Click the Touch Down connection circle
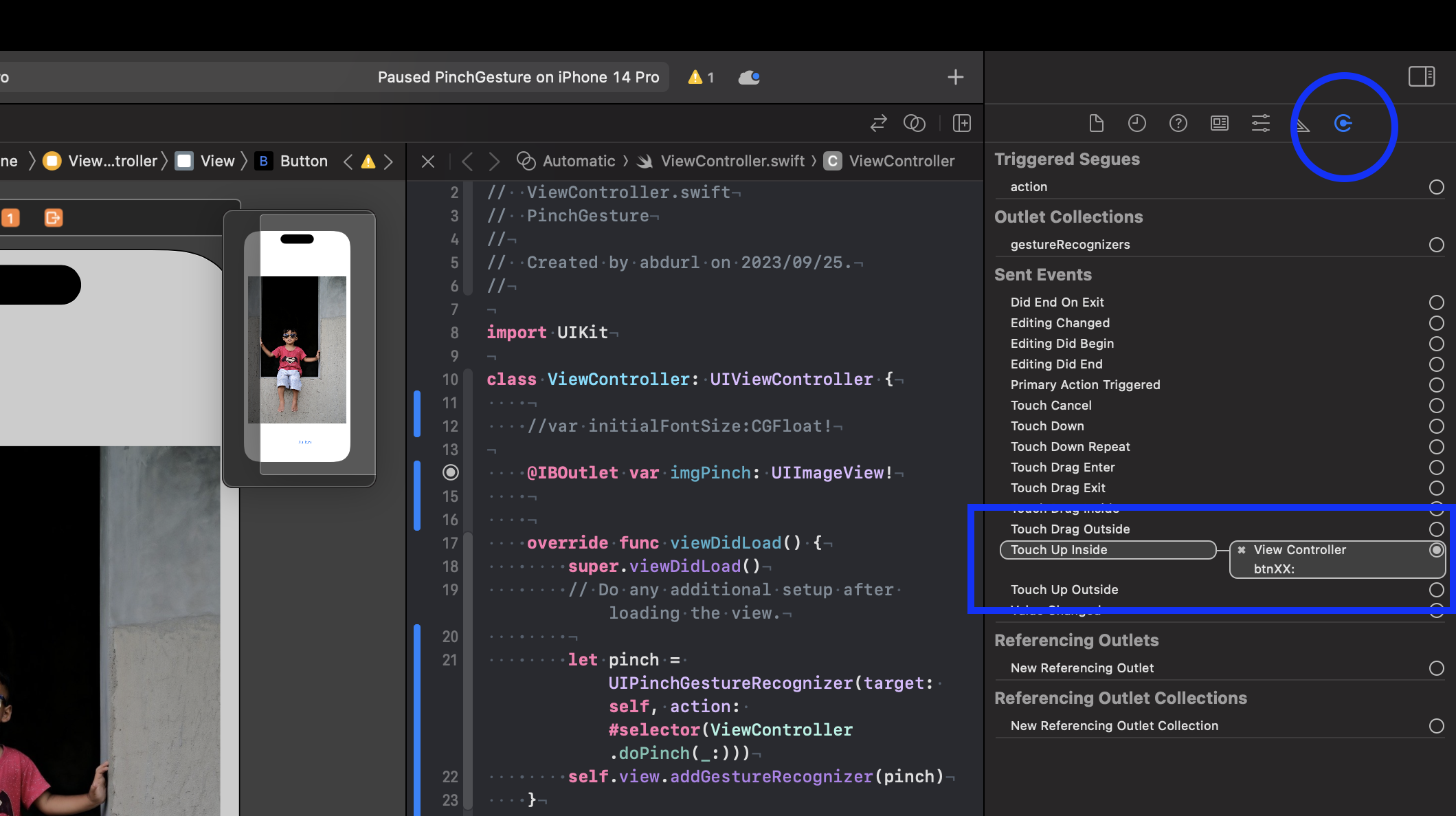Image resolution: width=1456 pixels, height=816 pixels. (1436, 426)
